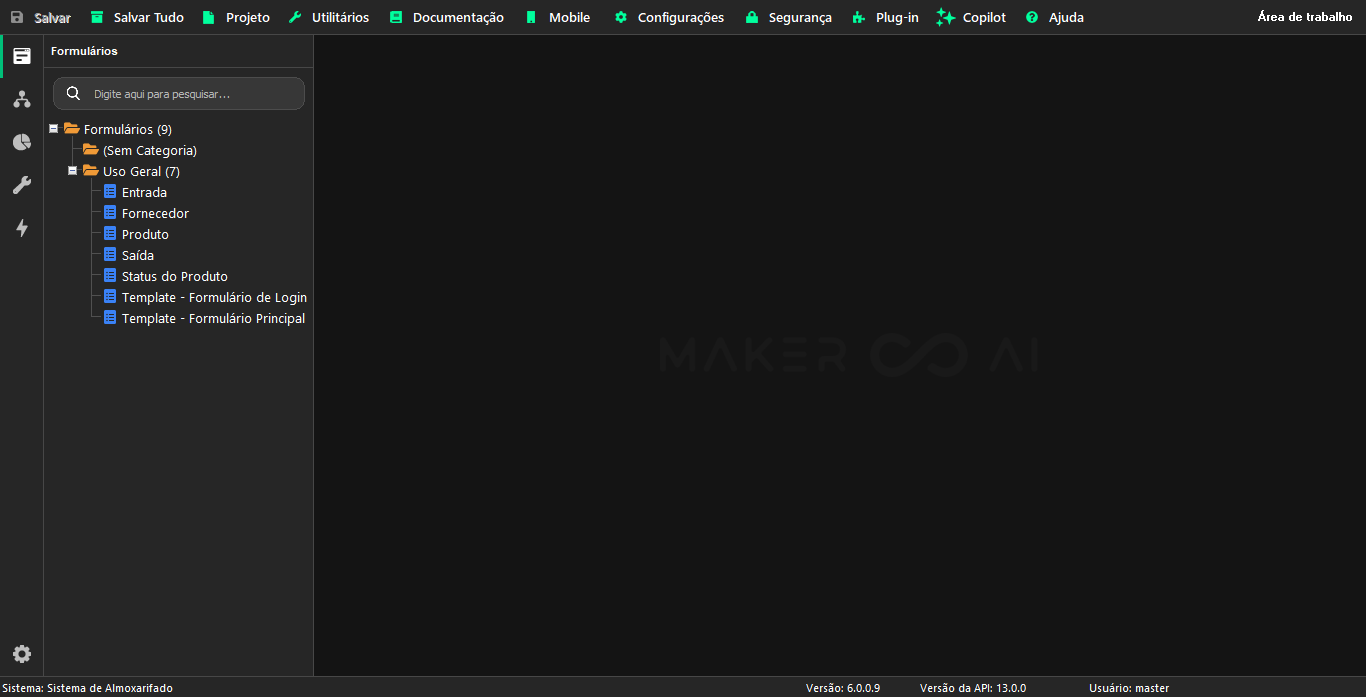Screen dimensions: 1366x697
Task: Open the Salvar Tudo menu item
Action: 137,17
